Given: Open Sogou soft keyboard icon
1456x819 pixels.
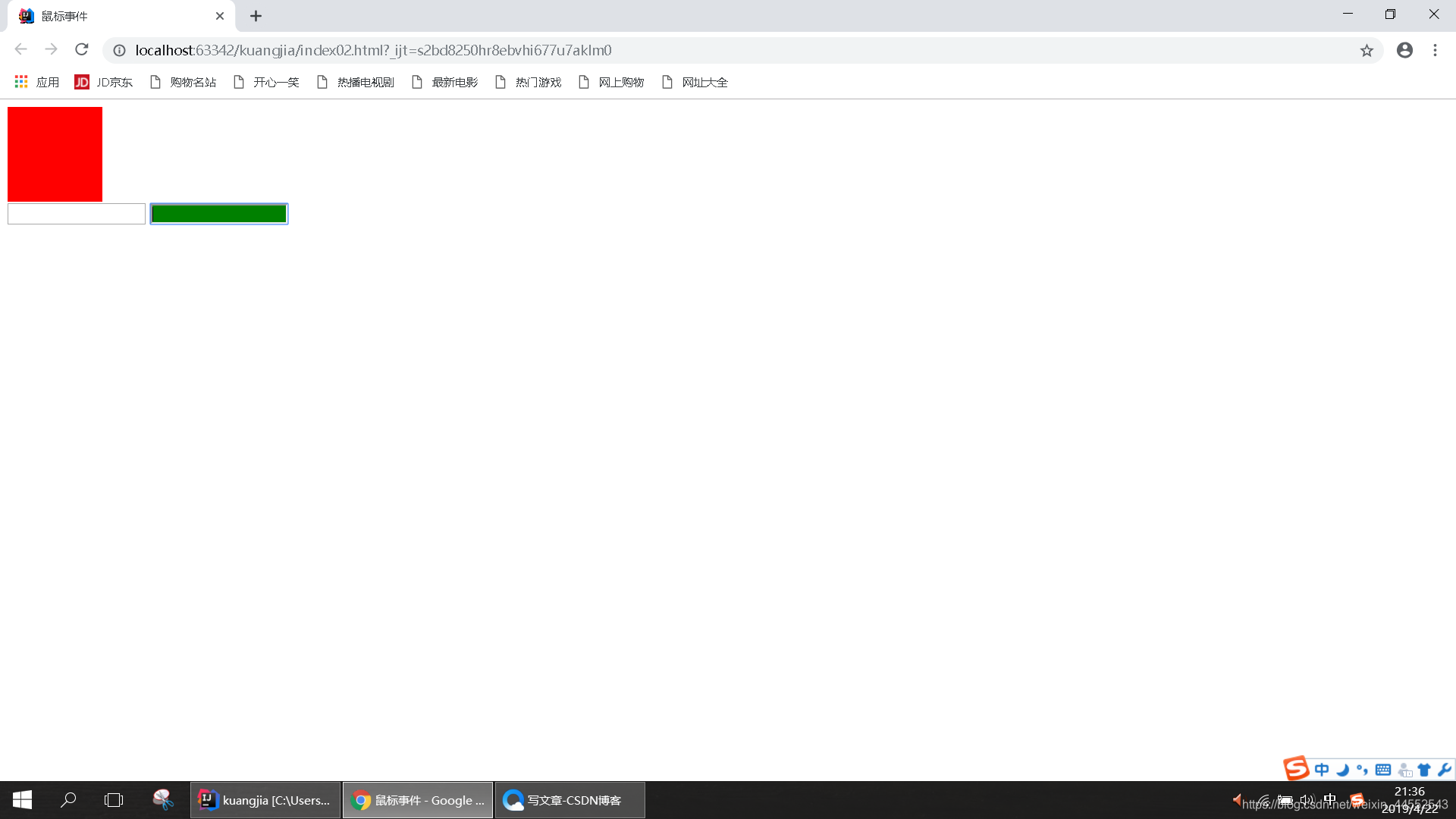Looking at the screenshot, I should click(x=1383, y=770).
